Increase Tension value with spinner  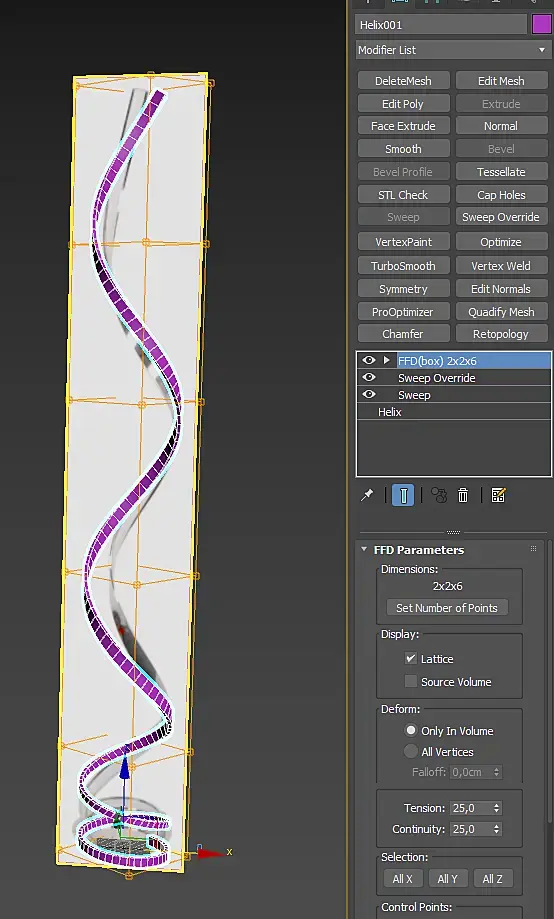[x=497, y=805]
